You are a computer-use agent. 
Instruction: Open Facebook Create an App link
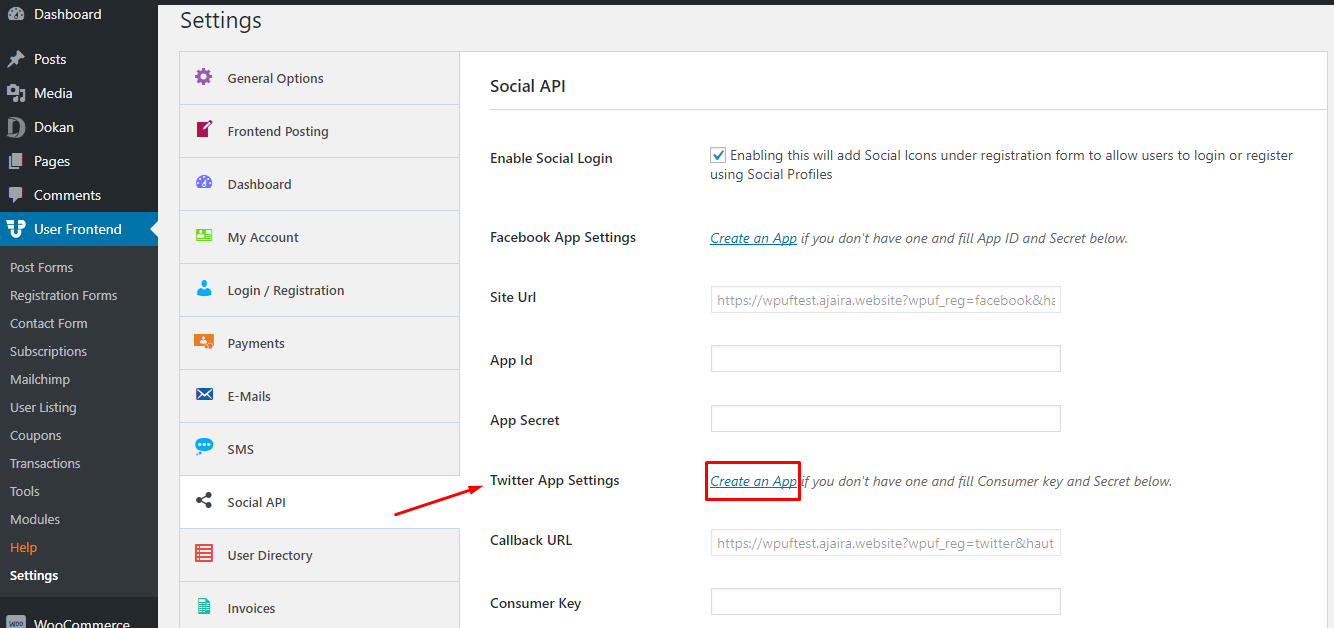click(753, 238)
